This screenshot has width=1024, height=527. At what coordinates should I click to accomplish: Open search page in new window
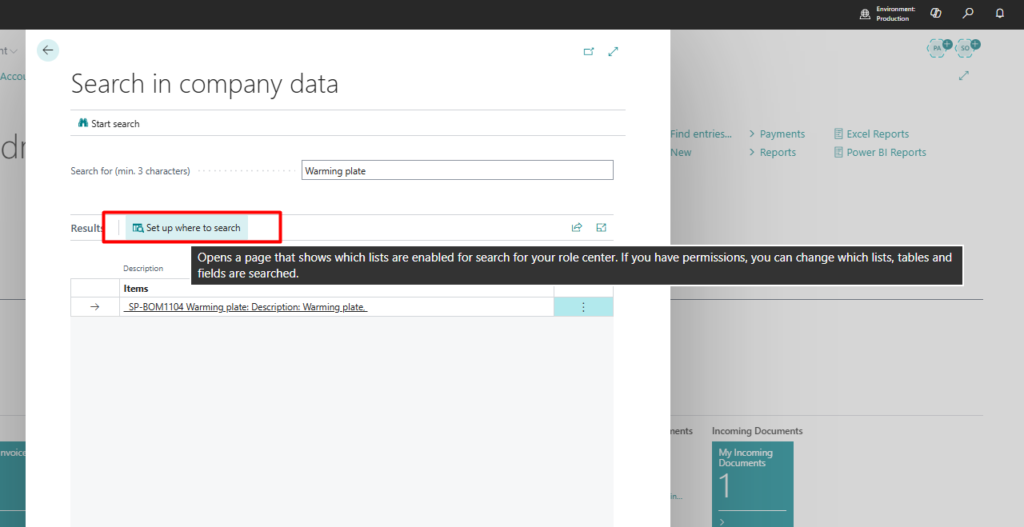pos(589,52)
